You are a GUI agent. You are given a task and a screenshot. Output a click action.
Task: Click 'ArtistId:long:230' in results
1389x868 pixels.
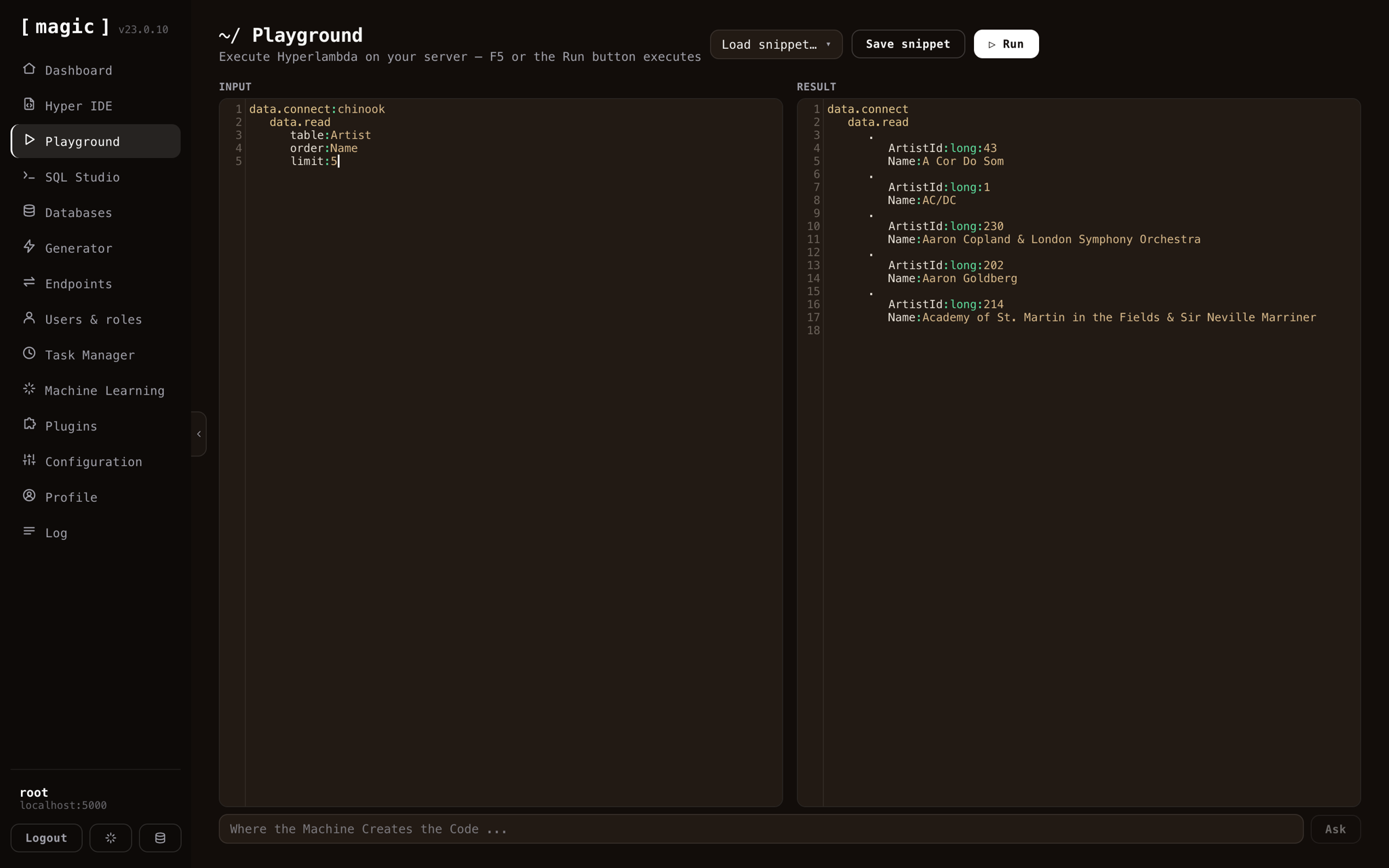945,226
